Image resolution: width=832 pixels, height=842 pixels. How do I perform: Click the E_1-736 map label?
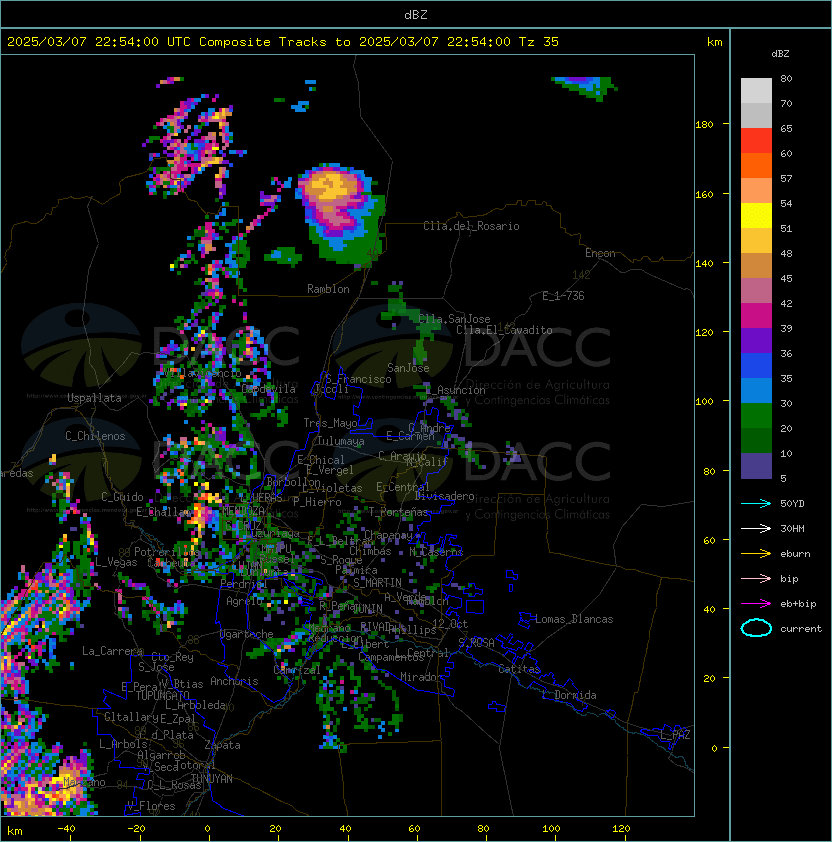point(563,296)
